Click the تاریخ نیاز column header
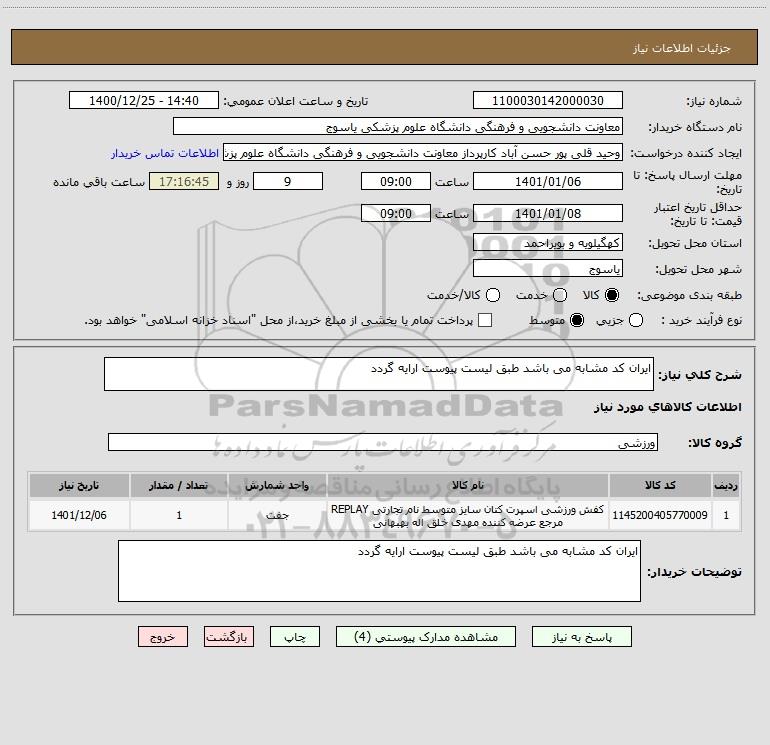The height and width of the screenshot is (745, 770). point(79,485)
